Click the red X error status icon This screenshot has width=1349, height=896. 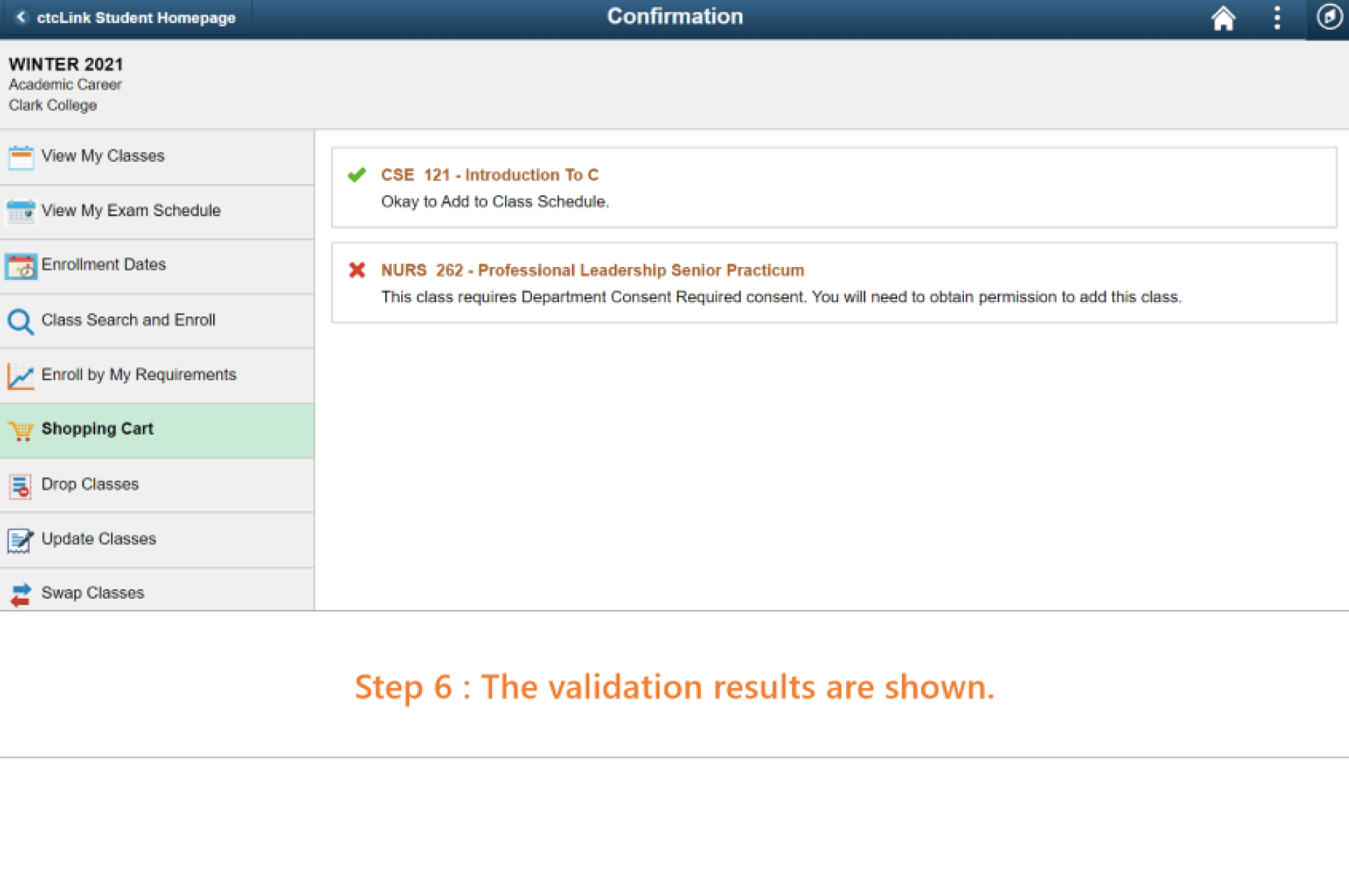click(x=357, y=270)
